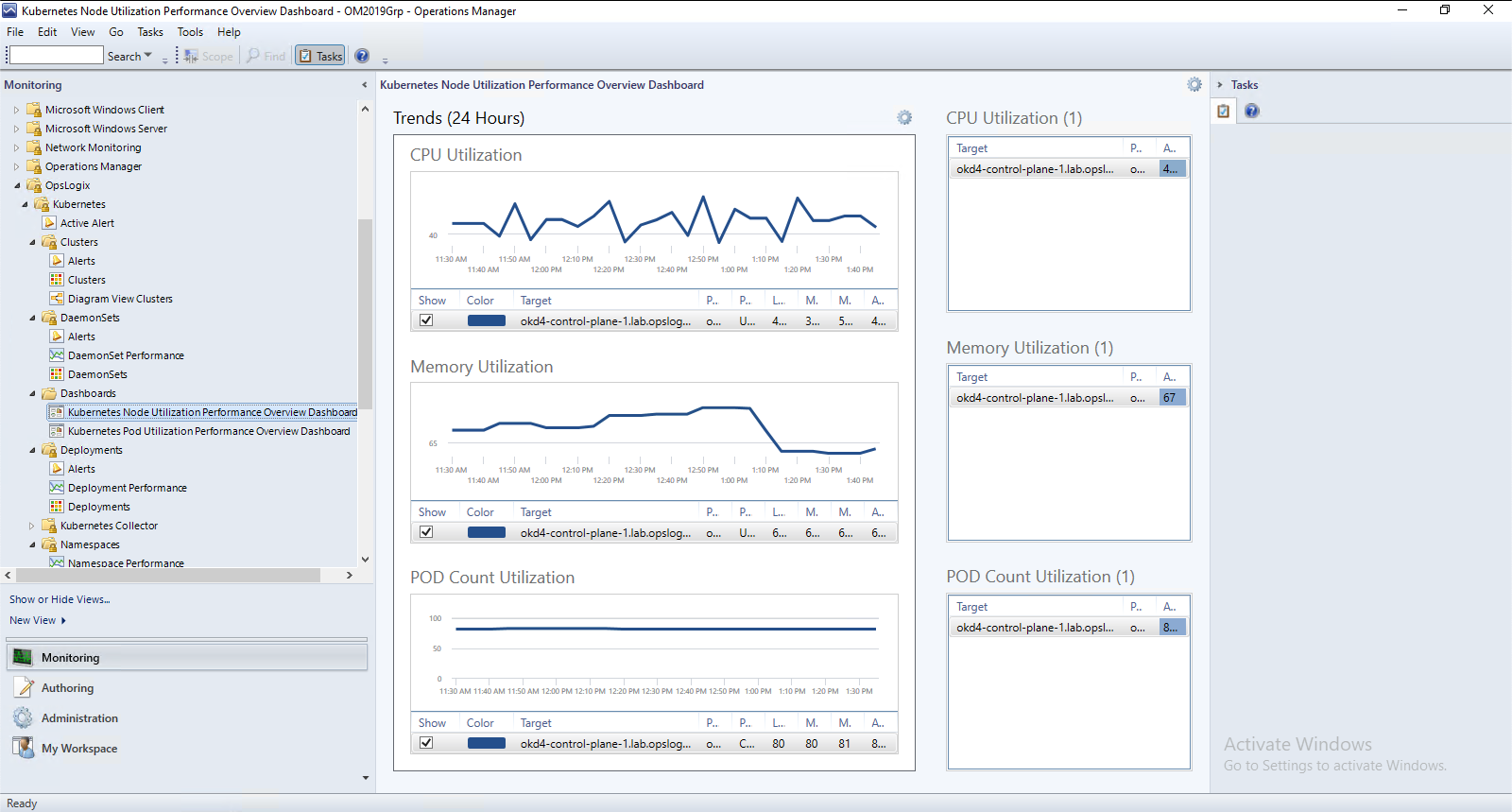Collapse the Tasks pane arrow
This screenshot has width=1512, height=812.
coord(1219,85)
